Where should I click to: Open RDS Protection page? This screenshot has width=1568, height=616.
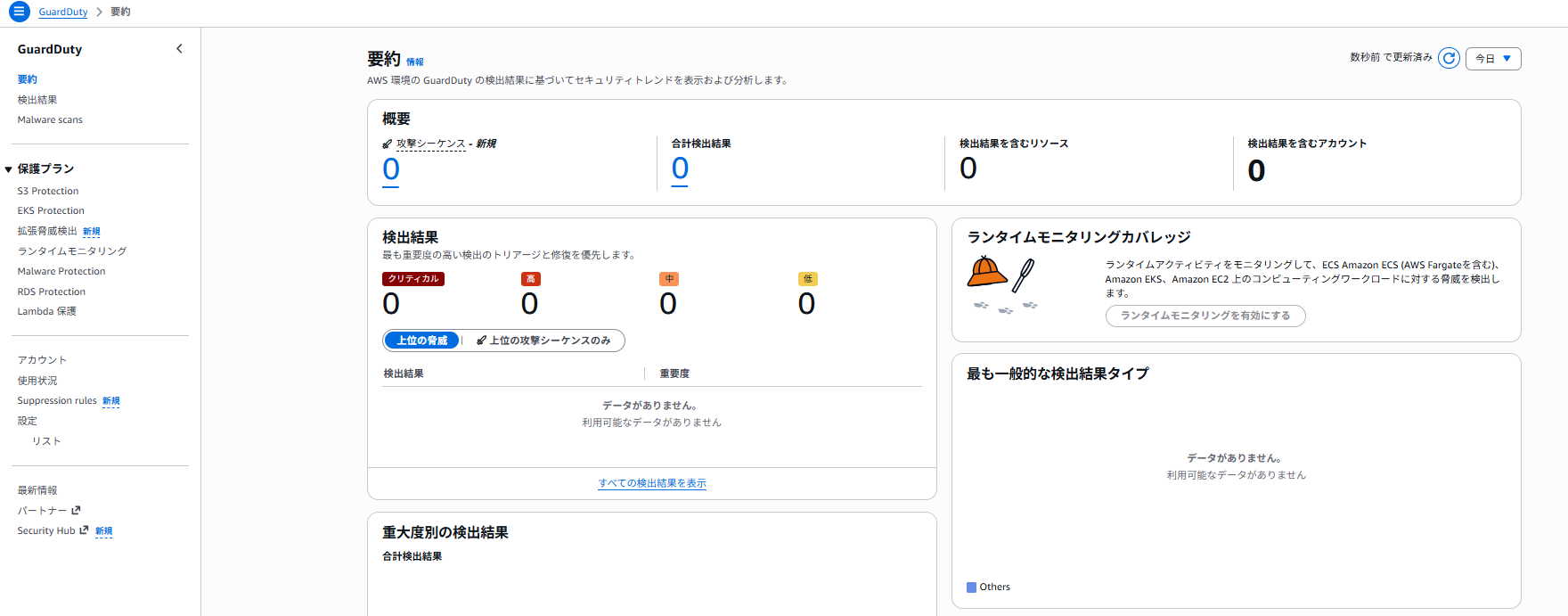click(x=52, y=292)
